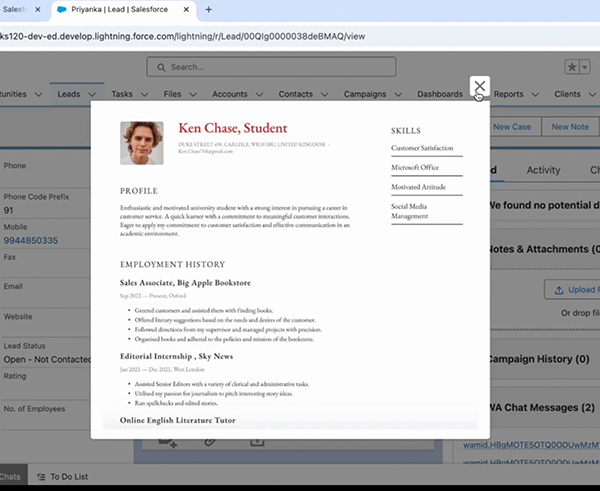Click the mobile number 9944850335 link
The height and width of the screenshot is (491, 600).
pos(31,241)
